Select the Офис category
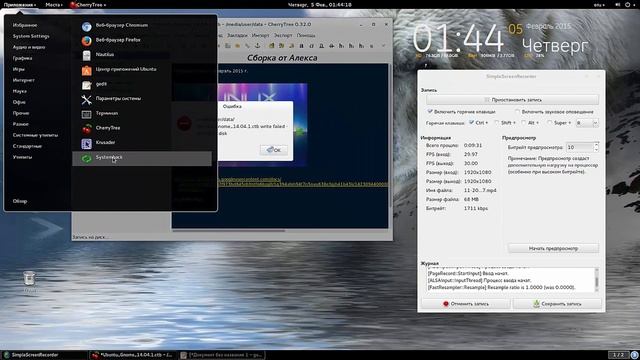 (19, 102)
